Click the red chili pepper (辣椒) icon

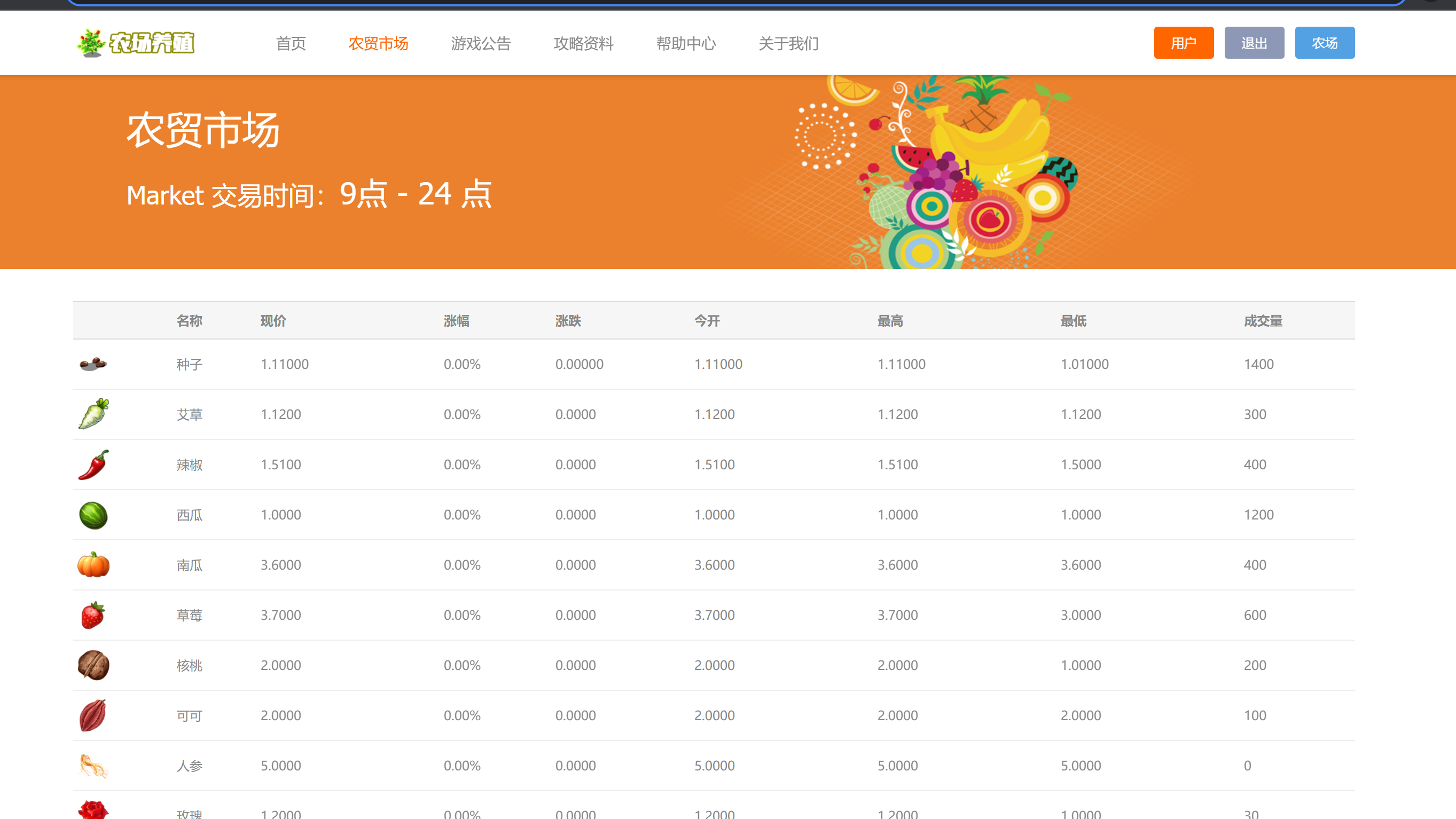[x=93, y=464]
